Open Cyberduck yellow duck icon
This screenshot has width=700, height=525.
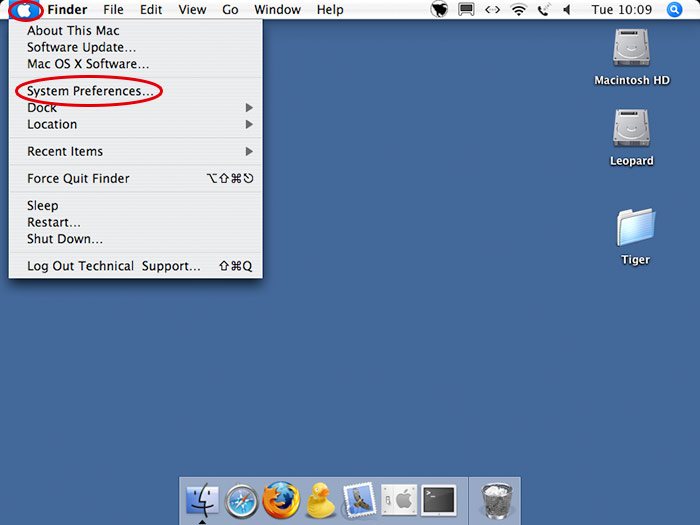[x=320, y=500]
